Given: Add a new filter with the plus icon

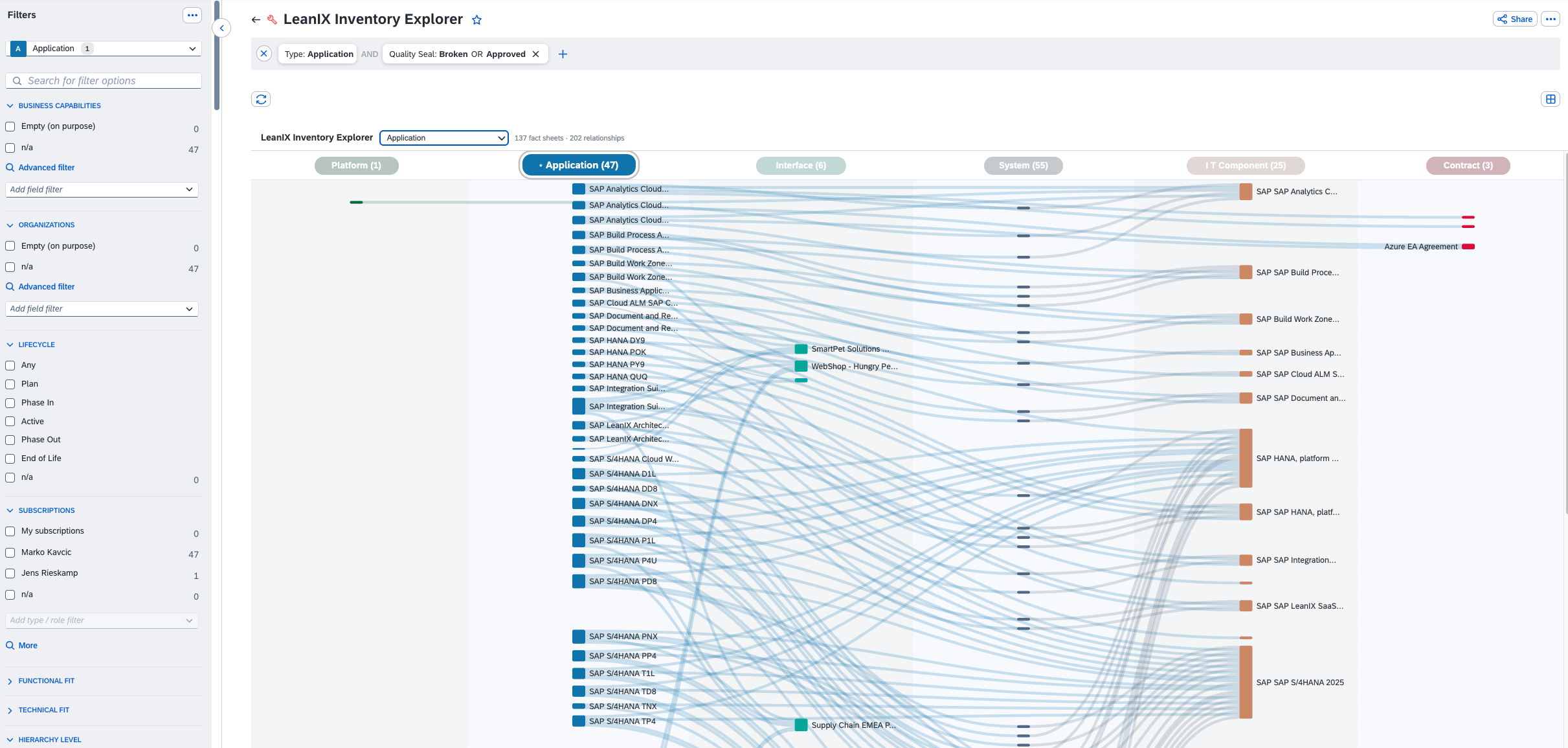Looking at the screenshot, I should 563,54.
